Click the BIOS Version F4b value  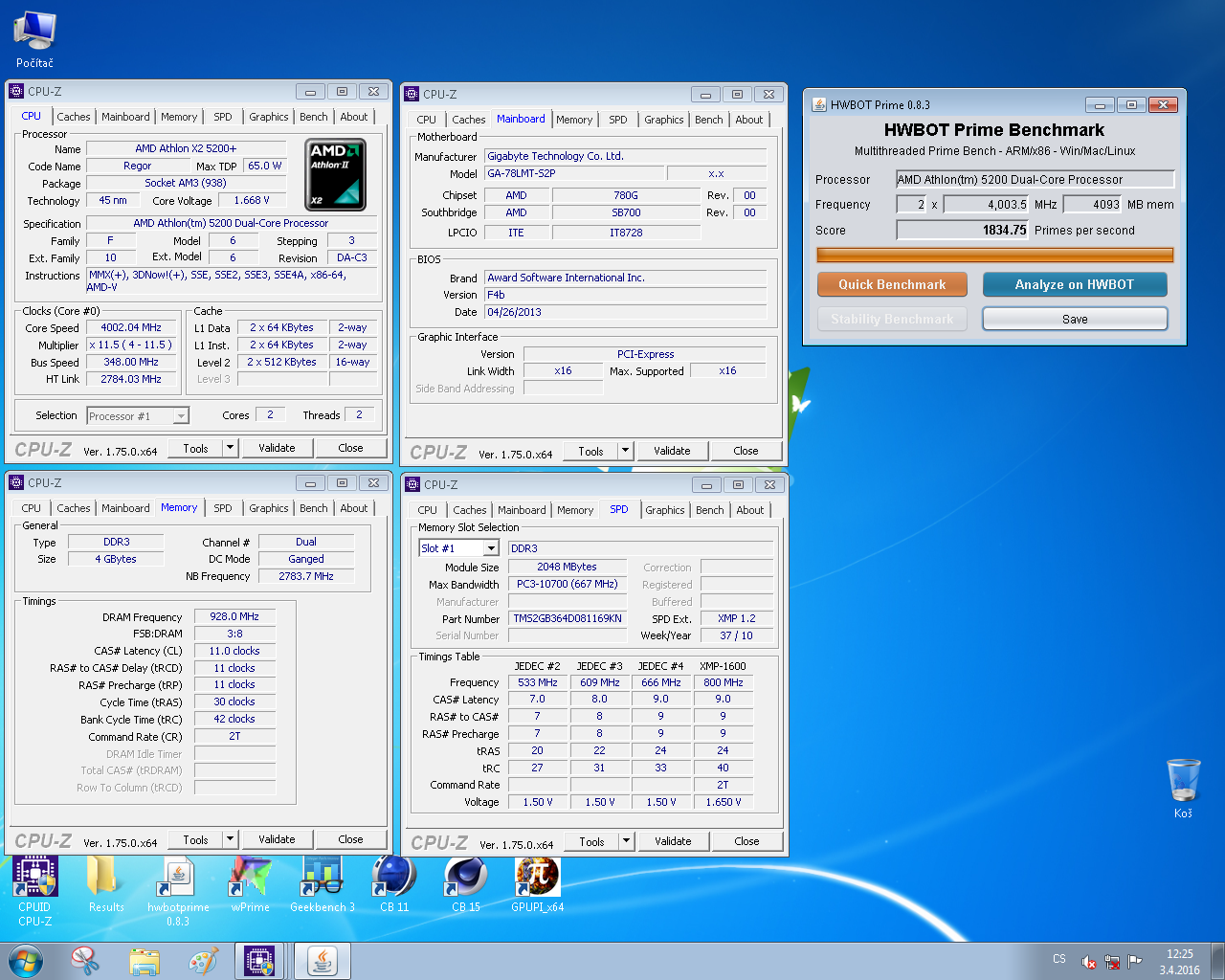(x=626, y=295)
